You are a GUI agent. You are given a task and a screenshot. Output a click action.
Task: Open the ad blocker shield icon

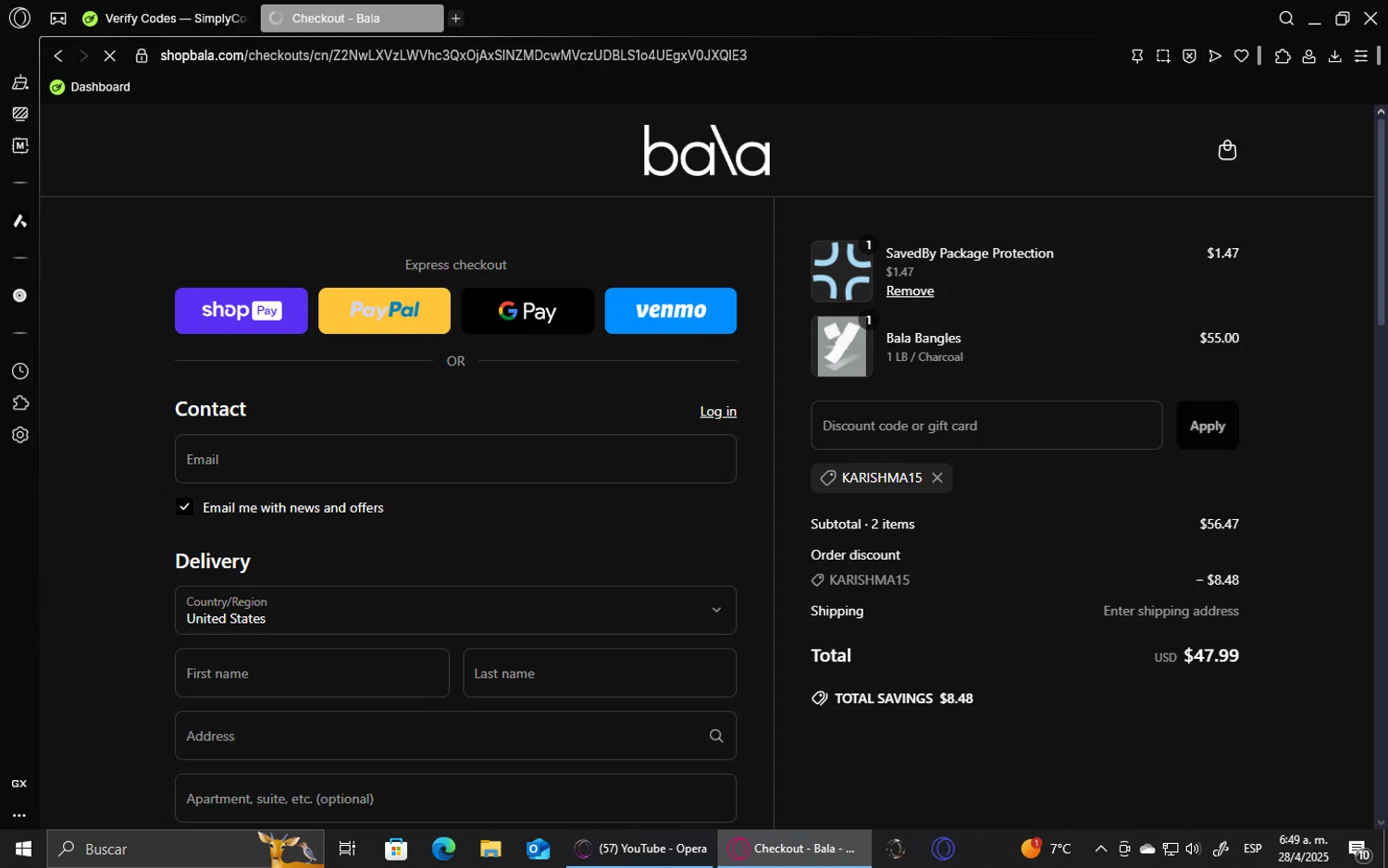1189,56
